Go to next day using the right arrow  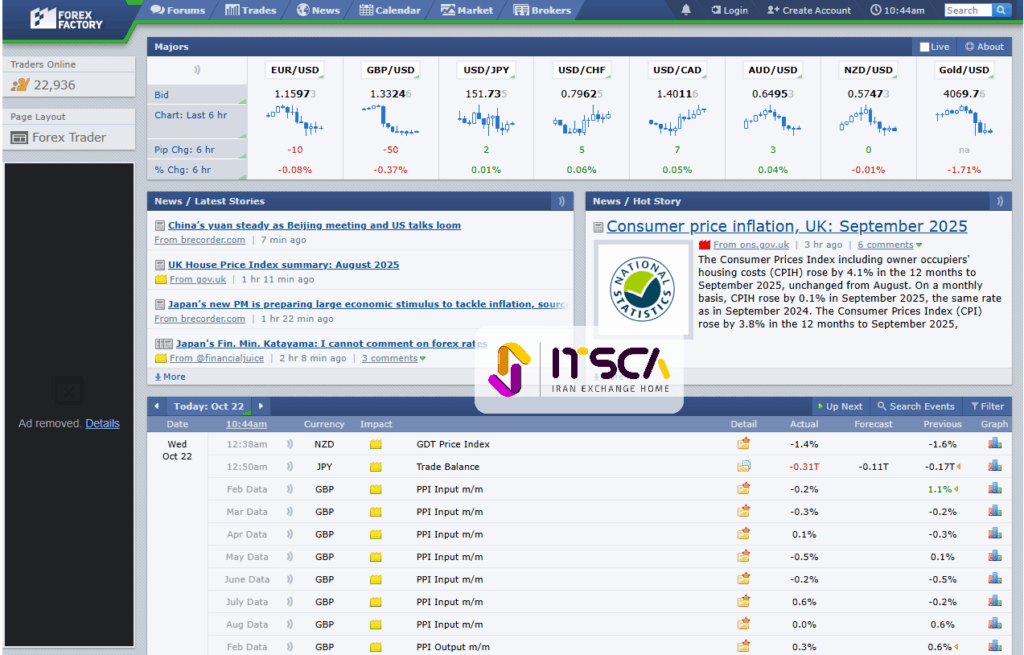tap(261, 406)
